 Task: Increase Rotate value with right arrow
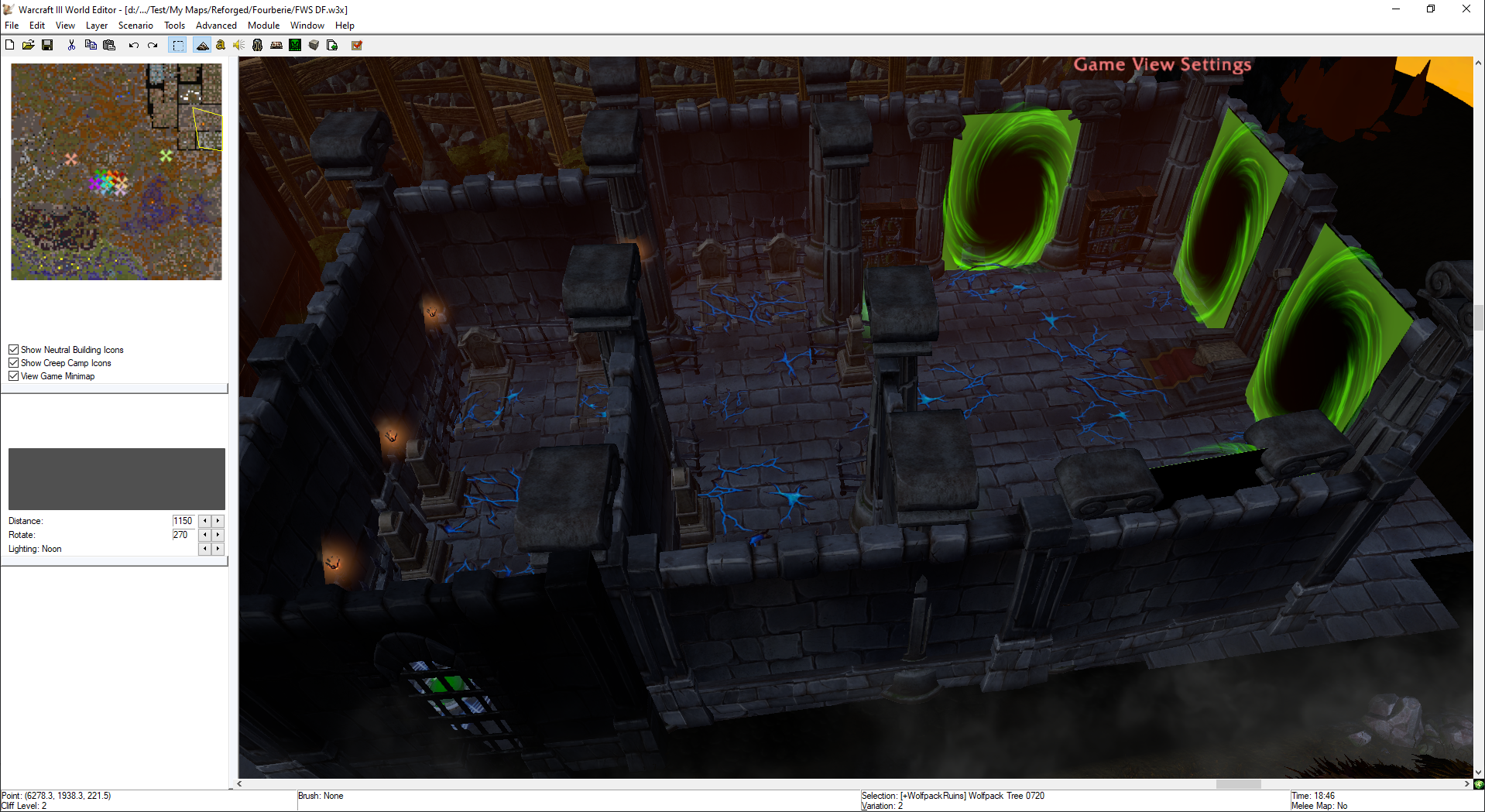pyautogui.click(x=218, y=535)
